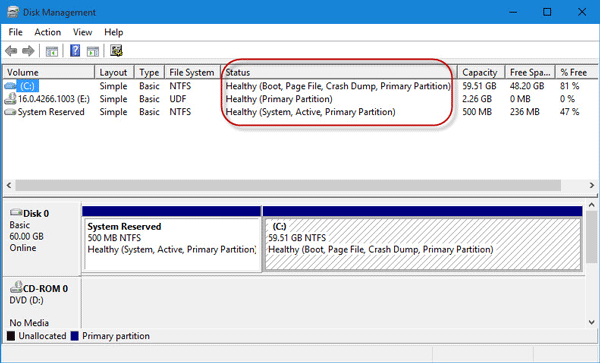Open the Action menu
Screen dimensions: 600x363
tap(47, 32)
